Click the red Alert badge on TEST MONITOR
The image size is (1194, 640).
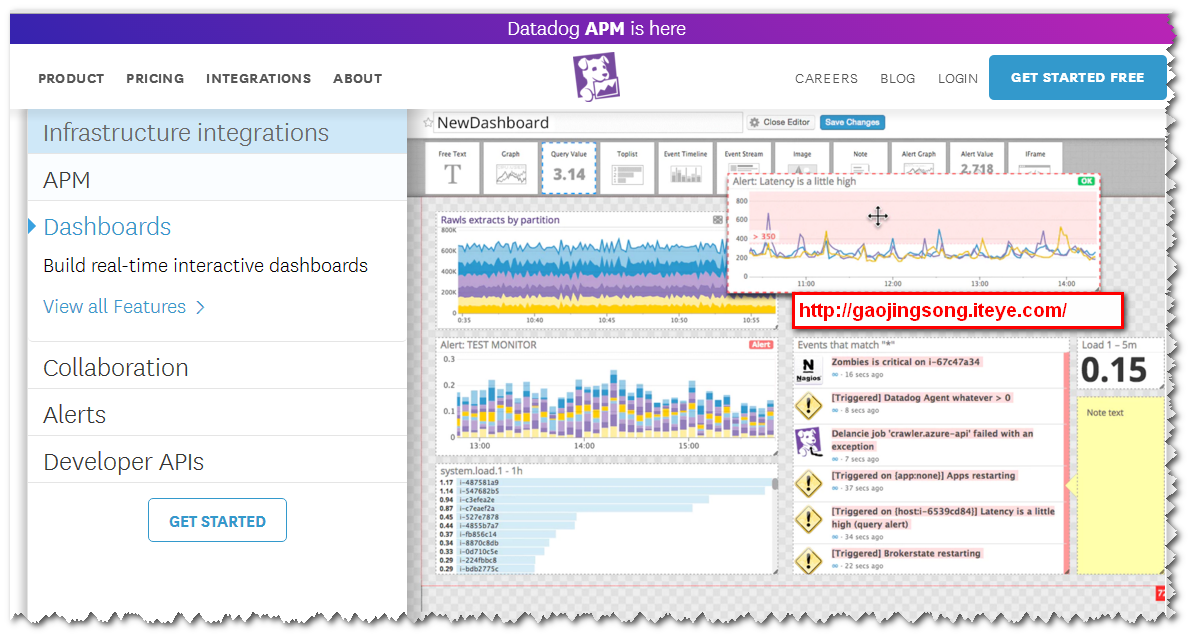[761, 345]
